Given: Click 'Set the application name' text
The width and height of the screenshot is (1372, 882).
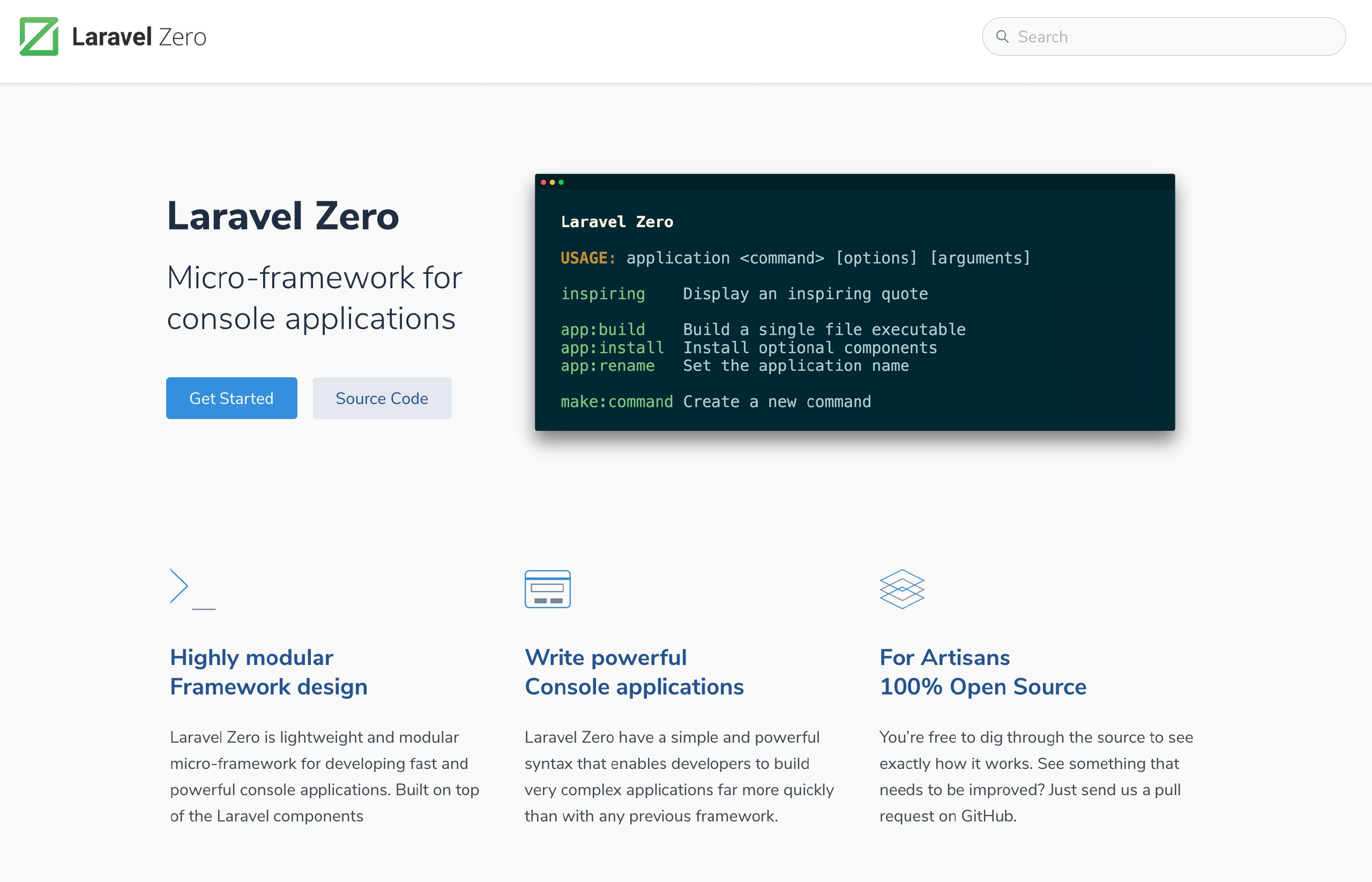Looking at the screenshot, I should pos(796,365).
